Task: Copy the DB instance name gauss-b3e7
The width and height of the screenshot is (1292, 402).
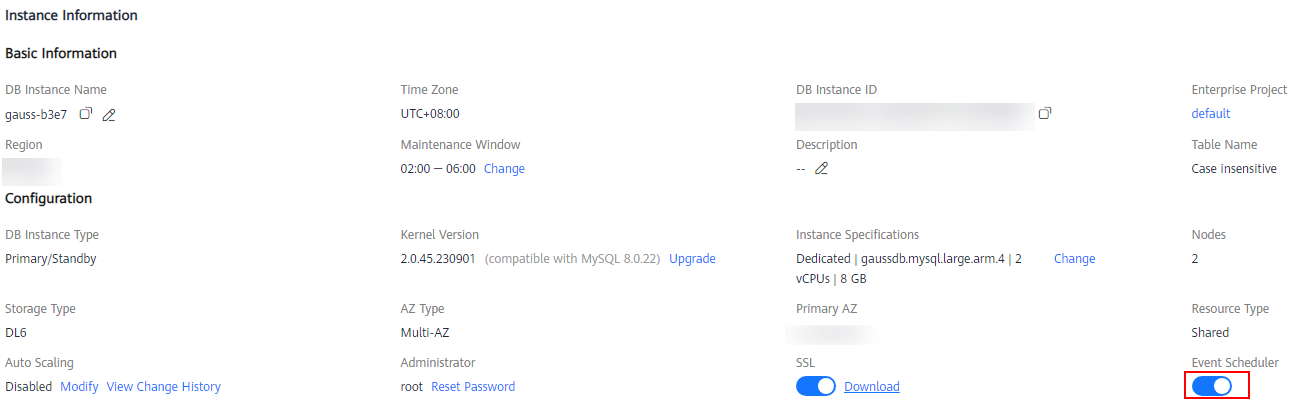Action: pos(86,114)
